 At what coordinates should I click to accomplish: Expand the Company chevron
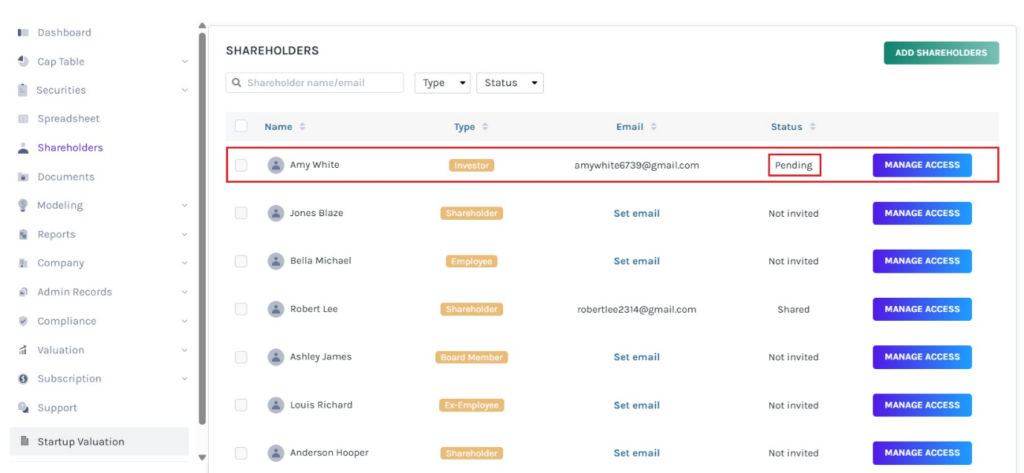pos(185,263)
